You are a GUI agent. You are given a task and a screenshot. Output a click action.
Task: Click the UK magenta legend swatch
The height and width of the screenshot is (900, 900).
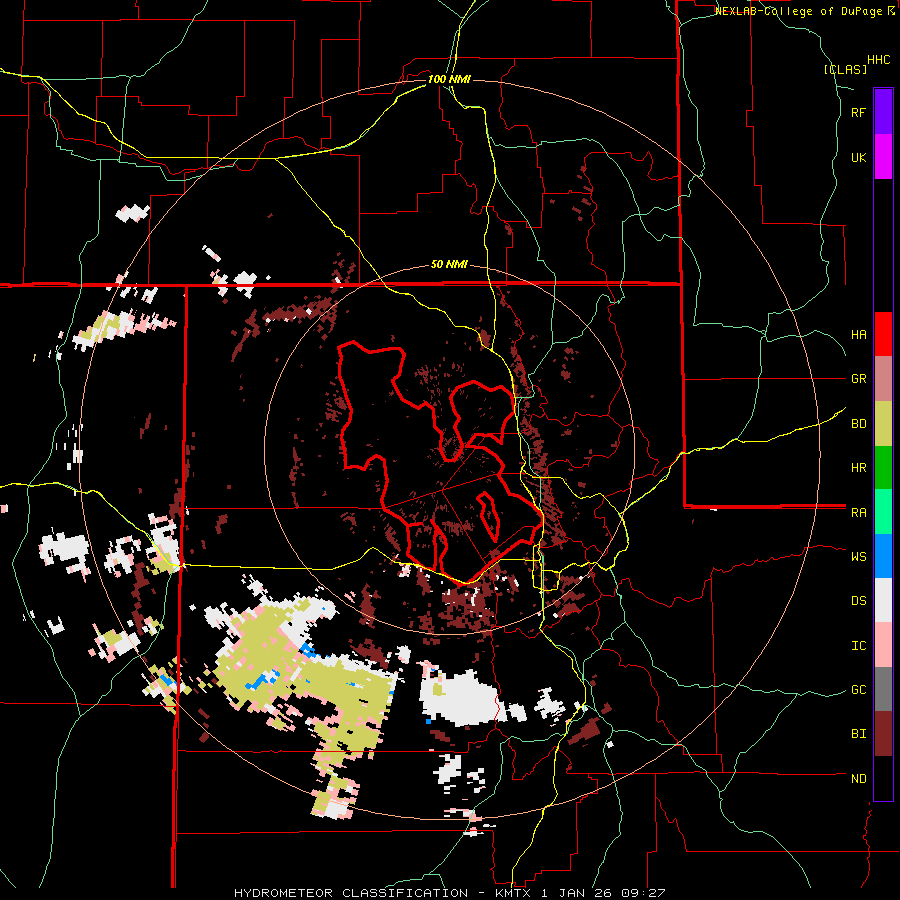(x=883, y=157)
